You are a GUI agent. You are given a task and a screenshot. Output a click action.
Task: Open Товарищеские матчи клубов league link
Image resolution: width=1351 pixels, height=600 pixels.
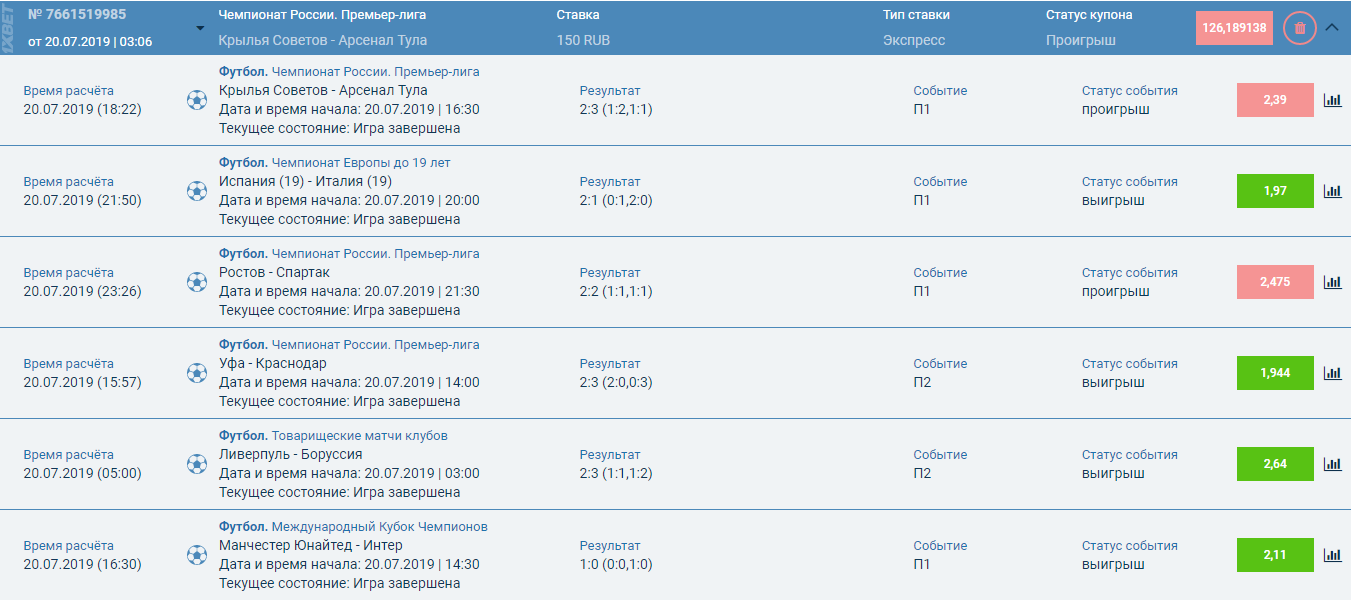pyautogui.click(x=359, y=436)
